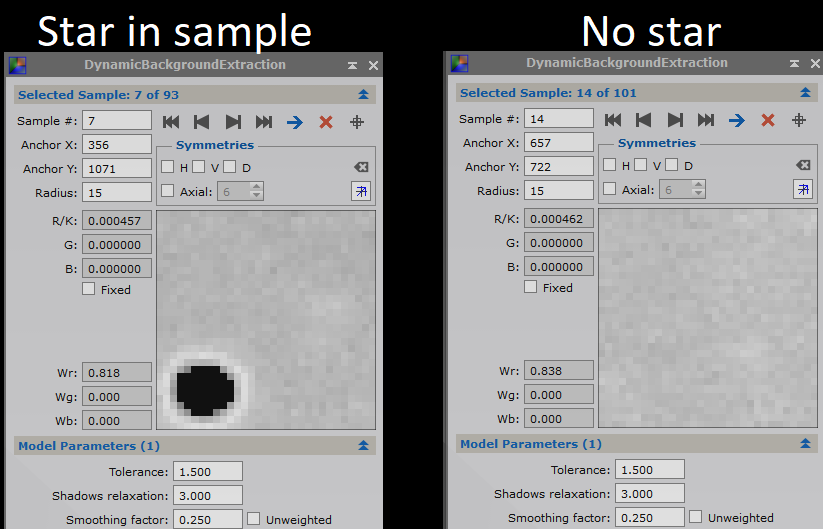Click show symmetries icon in left window
This screenshot has height=529, width=823.
(x=361, y=191)
